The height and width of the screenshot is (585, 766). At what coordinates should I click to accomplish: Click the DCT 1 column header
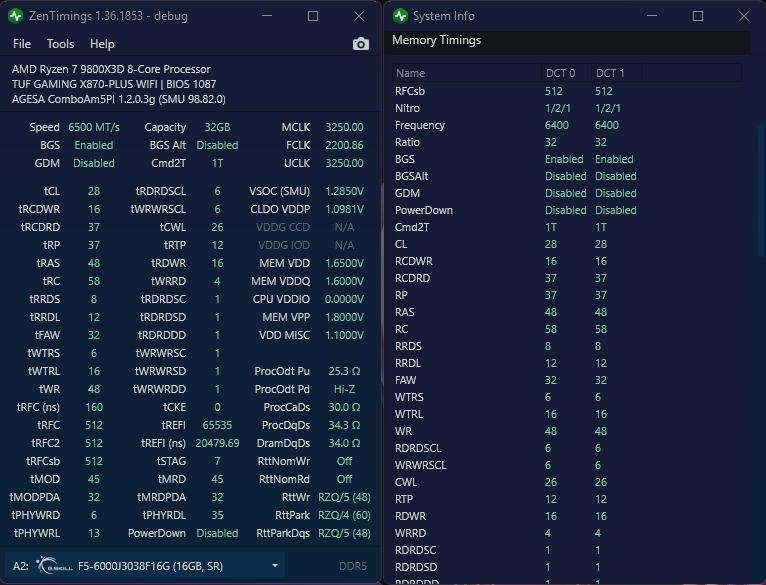pos(616,73)
